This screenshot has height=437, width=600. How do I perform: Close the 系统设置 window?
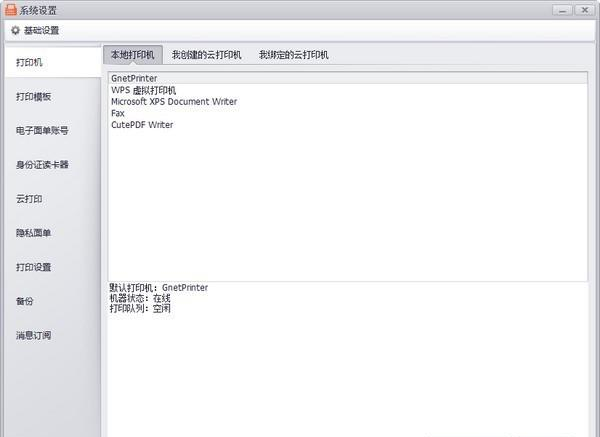(x=584, y=10)
